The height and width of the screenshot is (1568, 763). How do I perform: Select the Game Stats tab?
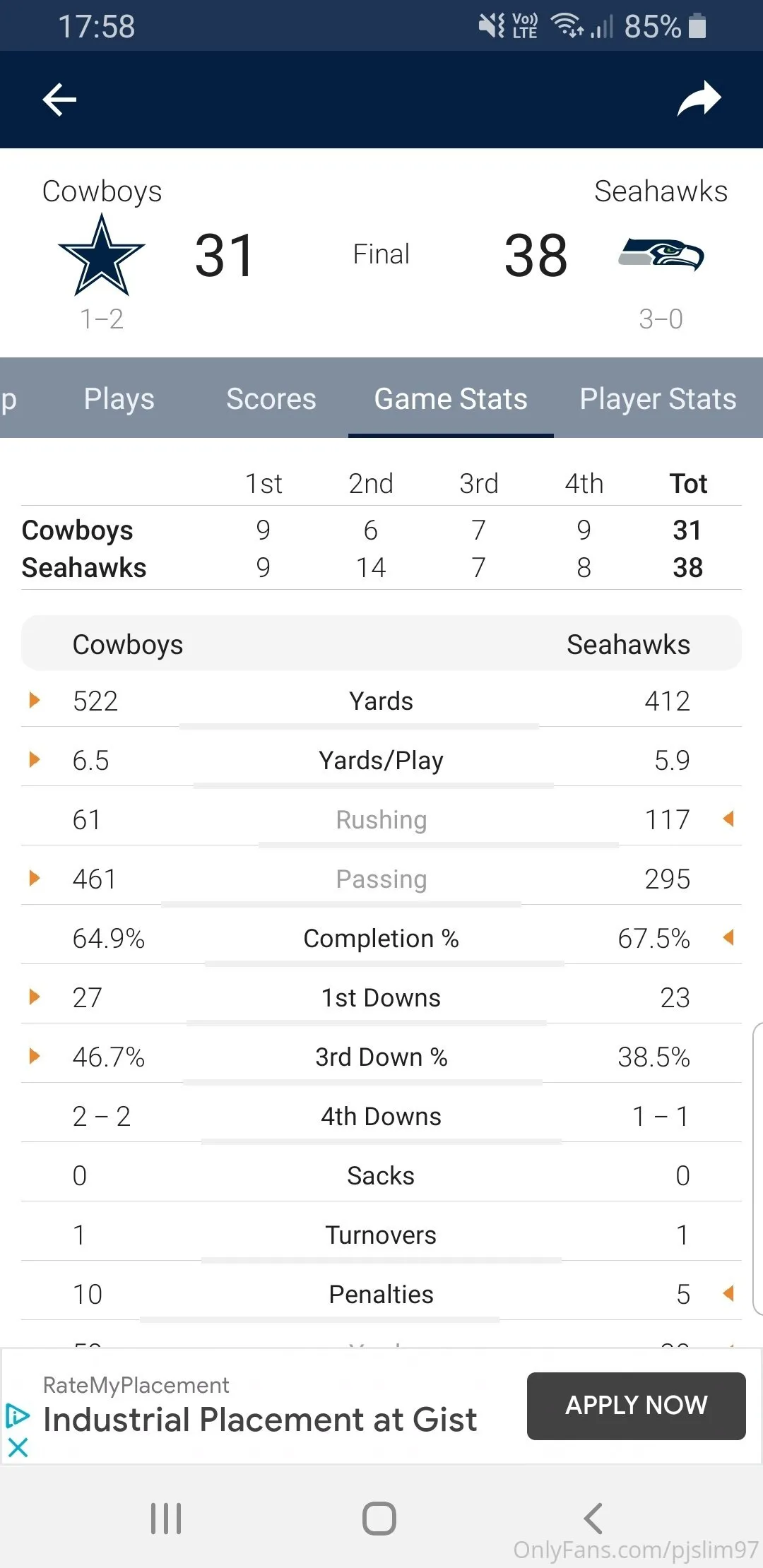(451, 399)
